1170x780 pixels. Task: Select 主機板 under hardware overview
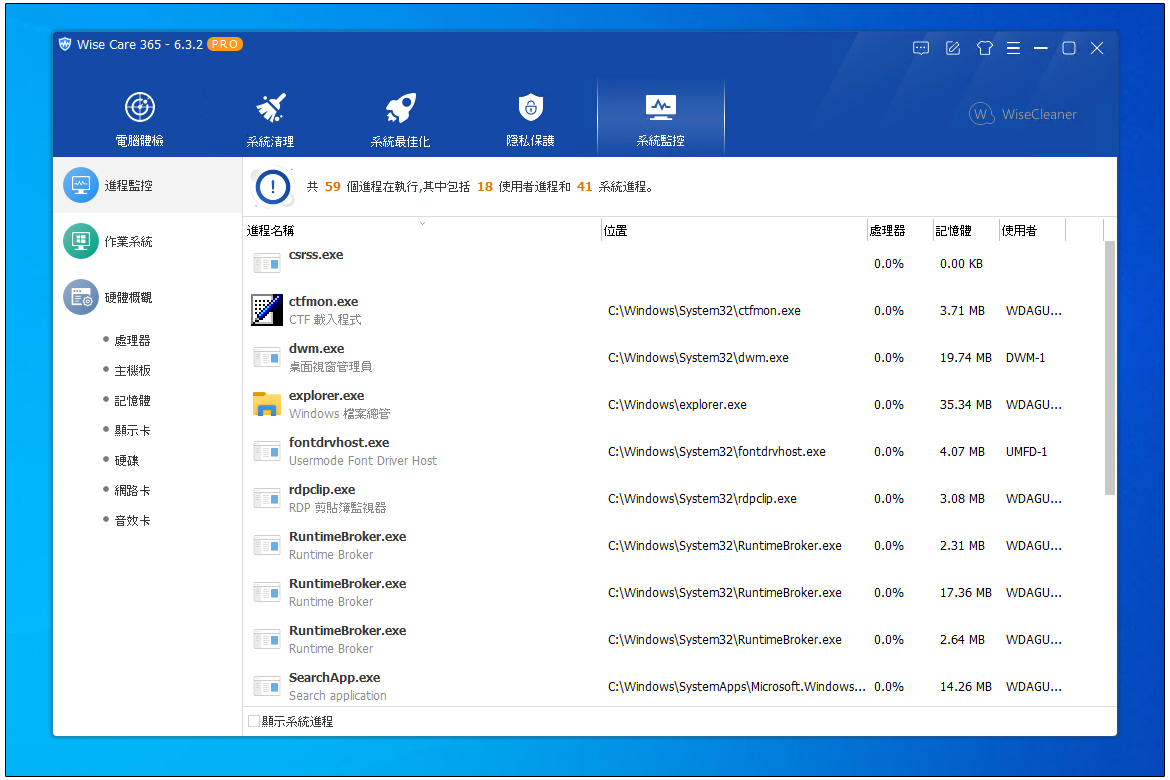132,370
